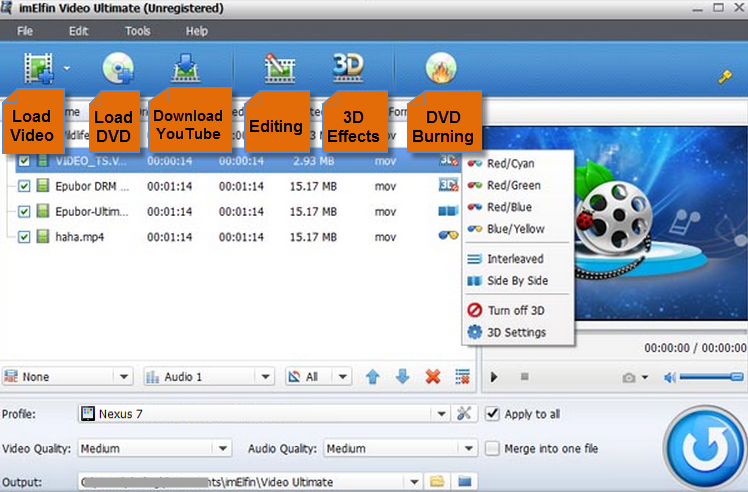The image size is (748, 492).
Task: Toggle the Apply to all checkbox
Action: (x=492, y=413)
